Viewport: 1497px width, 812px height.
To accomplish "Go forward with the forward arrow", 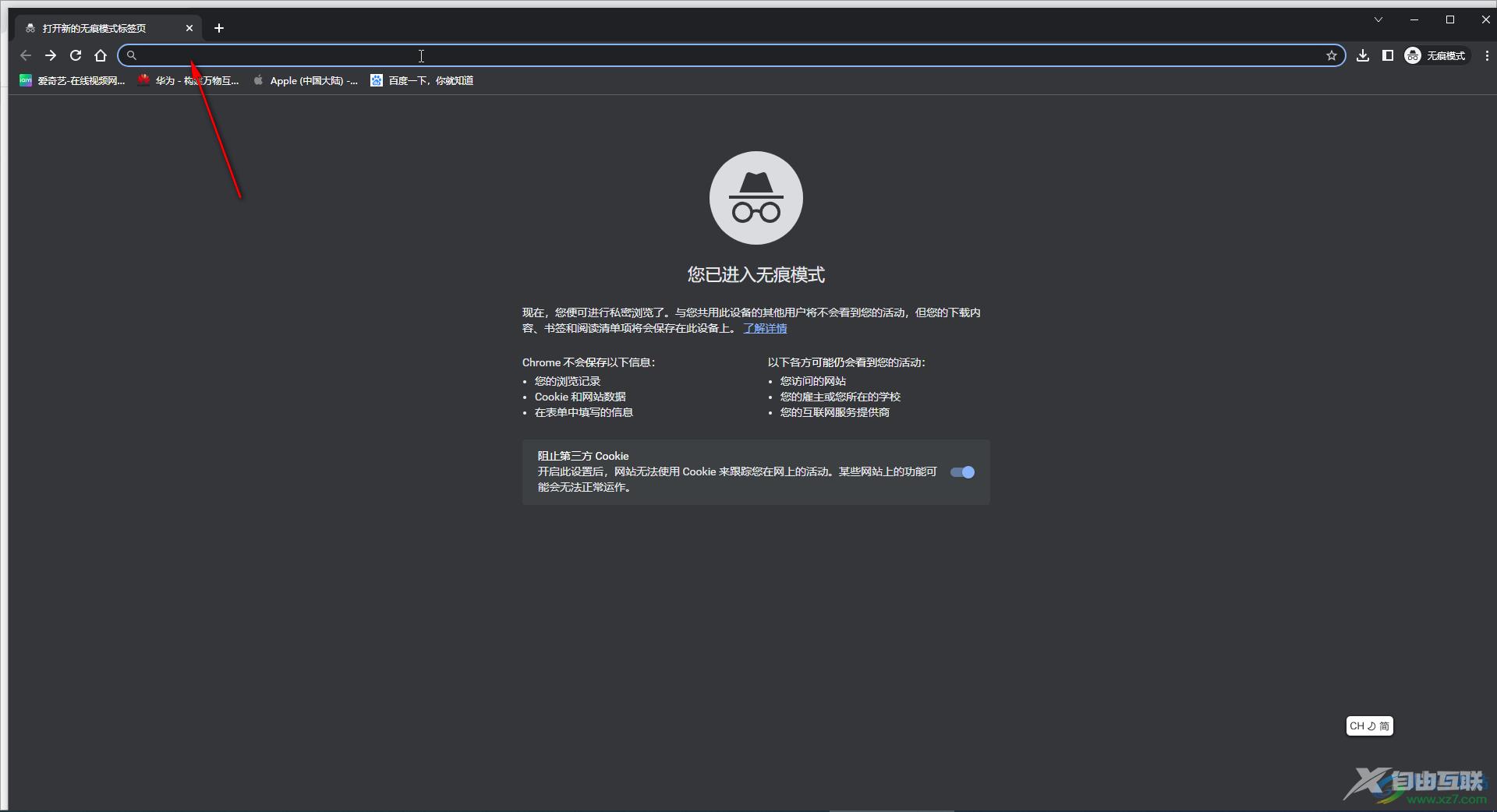I will [x=51, y=55].
